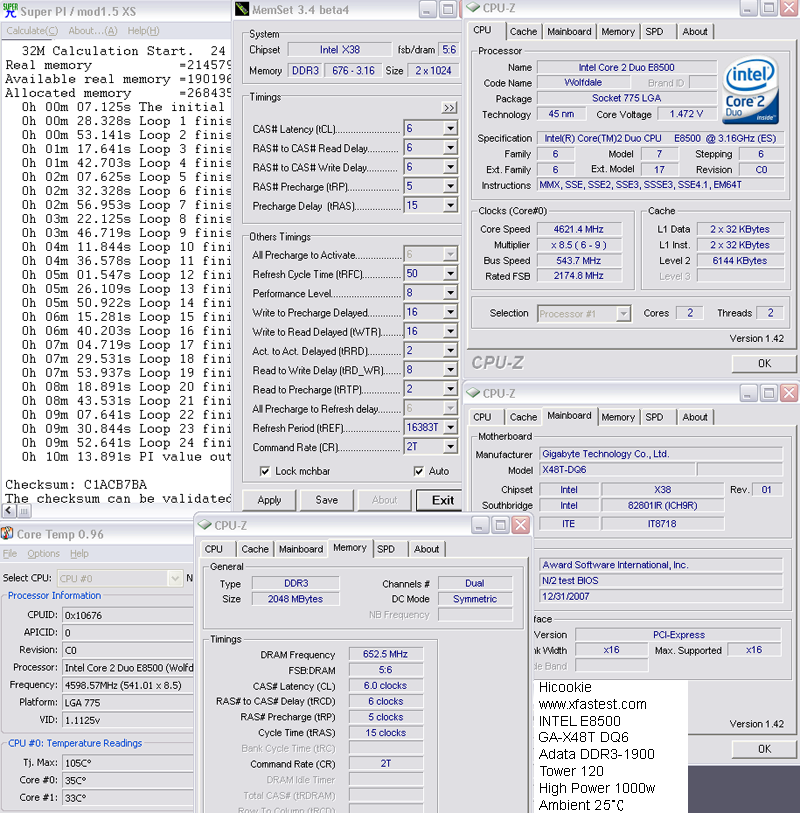The height and width of the screenshot is (813, 800).
Task: Open the Performance Level dropdown
Action: click(x=450, y=293)
